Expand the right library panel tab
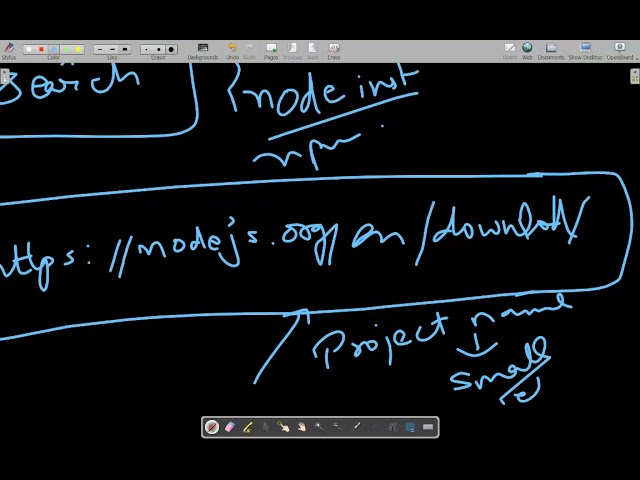Image resolution: width=640 pixels, height=480 pixels. pos(635,76)
